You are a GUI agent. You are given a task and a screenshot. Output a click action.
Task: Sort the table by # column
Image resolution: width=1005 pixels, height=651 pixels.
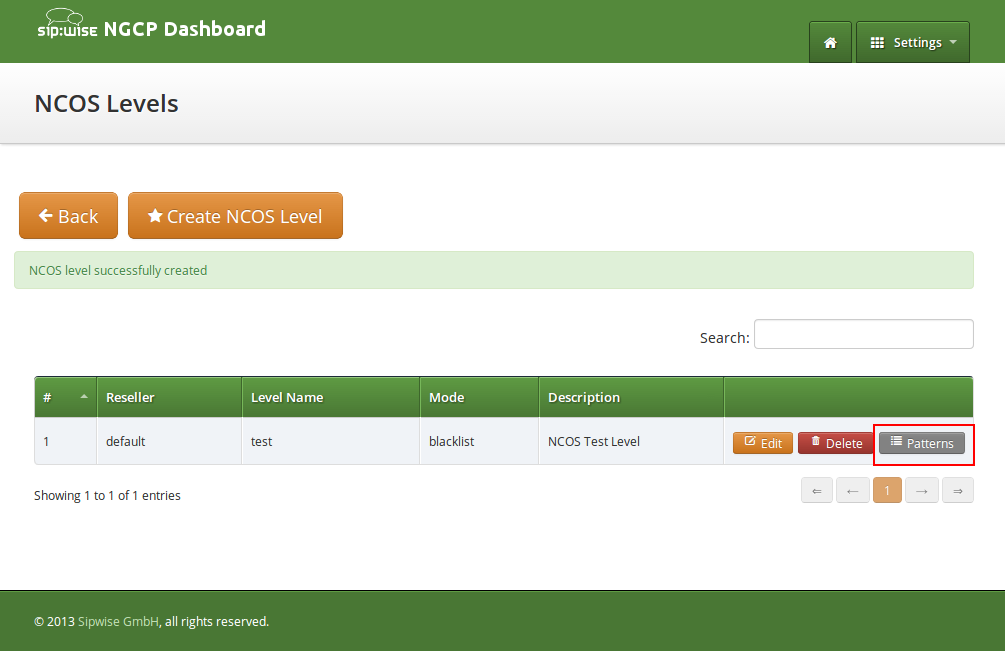pyautogui.click(x=65, y=397)
